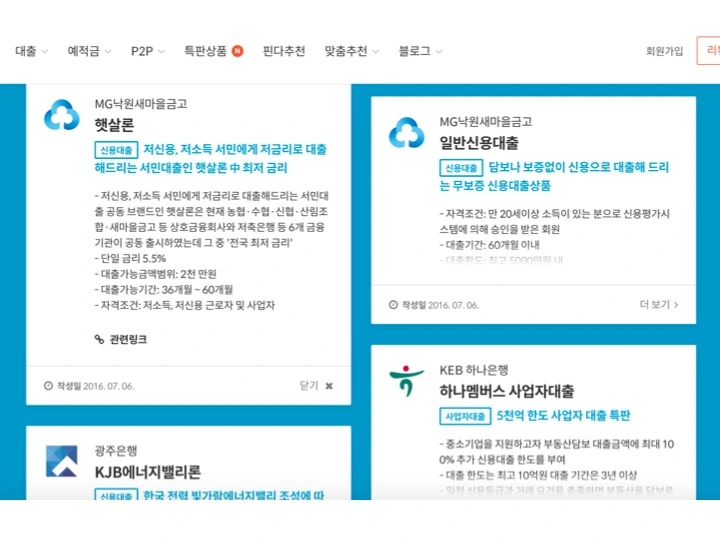Click the 신용대출 tag on 일반신용대출 card

tap(461, 168)
